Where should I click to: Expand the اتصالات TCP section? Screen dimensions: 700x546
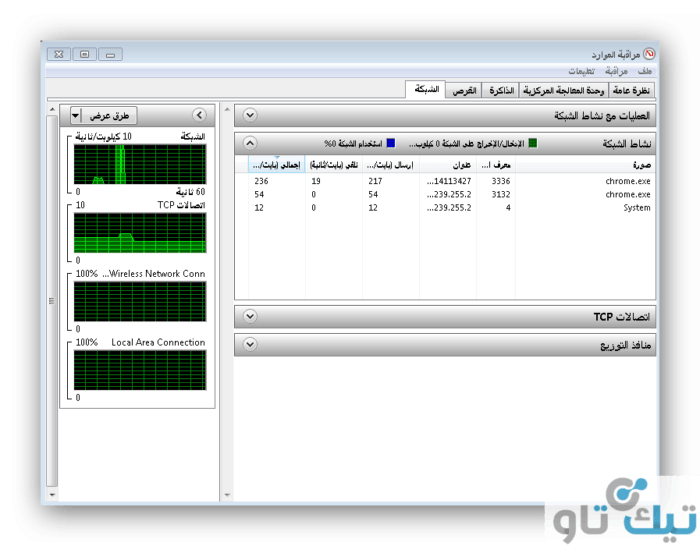point(250,317)
